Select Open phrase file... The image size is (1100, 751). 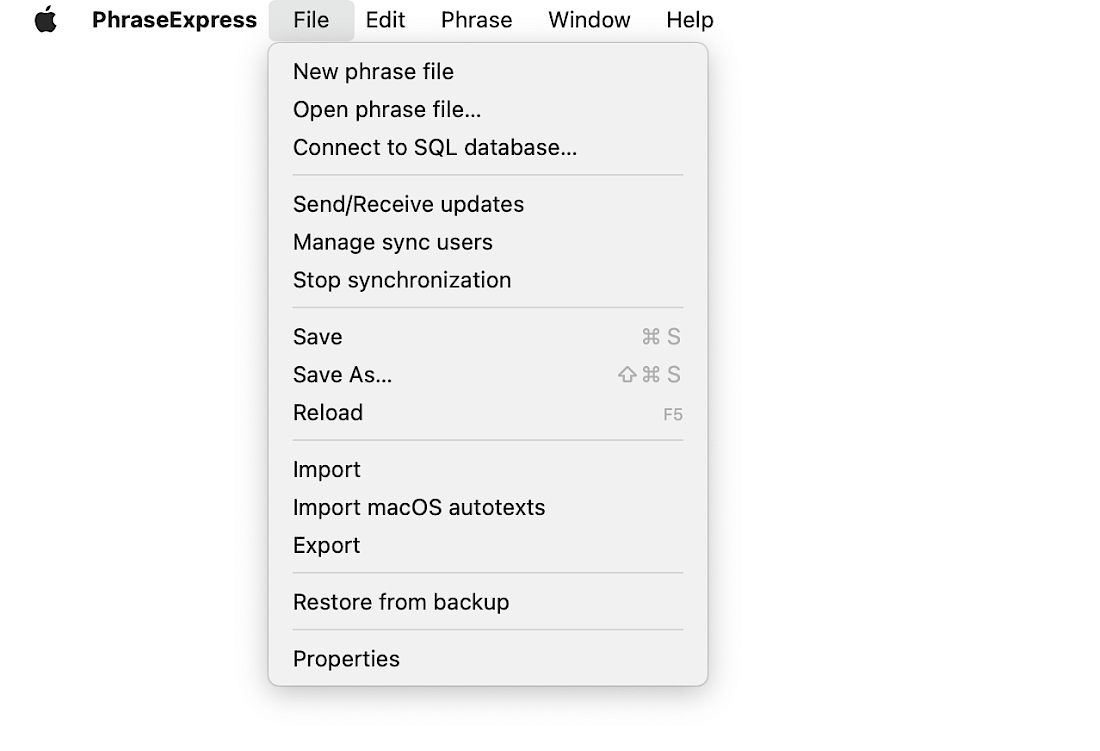coord(488,109)
